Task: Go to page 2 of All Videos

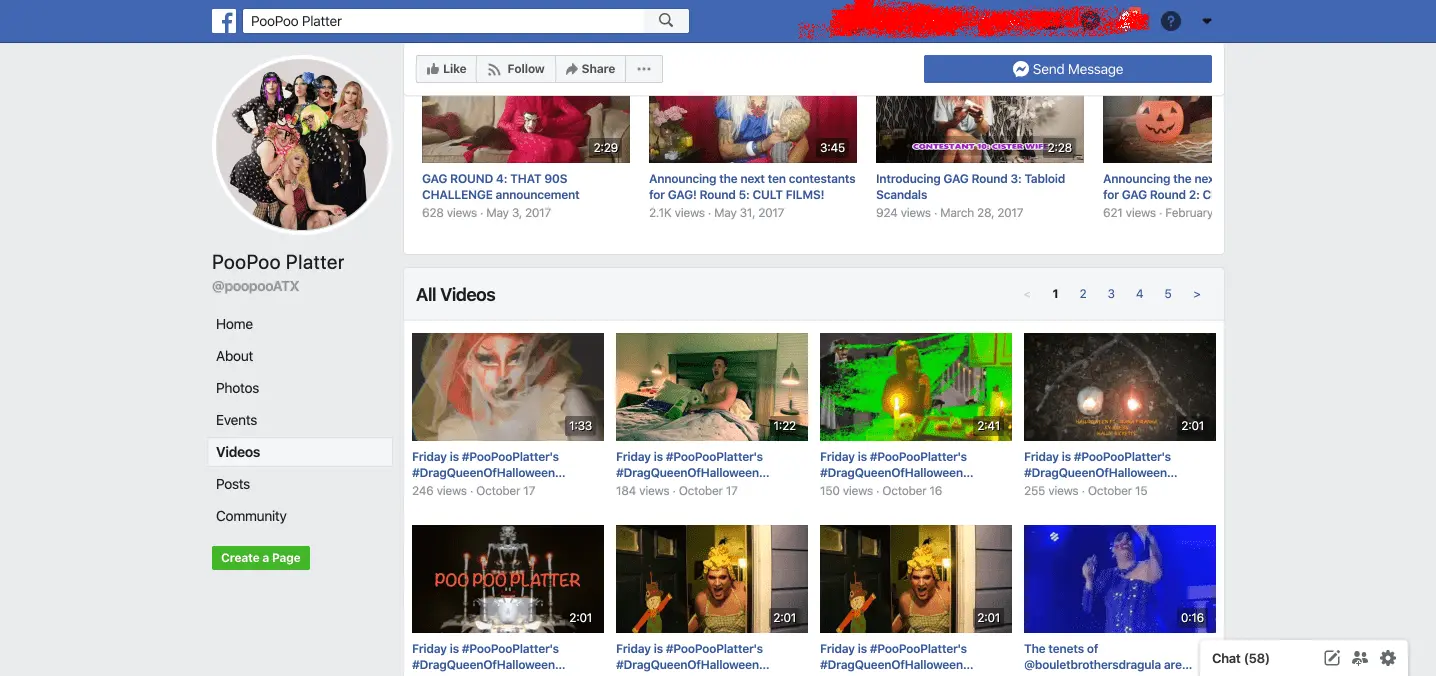Action: click(x=1083, y=294)
